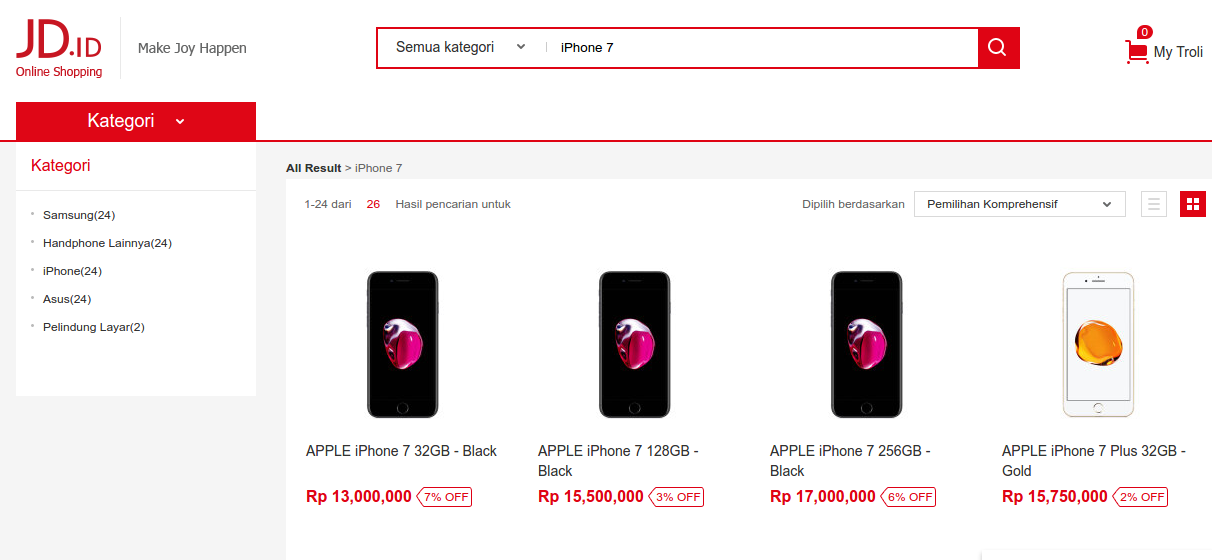Click the All Result breadcrumb
Screen dimensions: 1212x560
click(x=313, y=168)
